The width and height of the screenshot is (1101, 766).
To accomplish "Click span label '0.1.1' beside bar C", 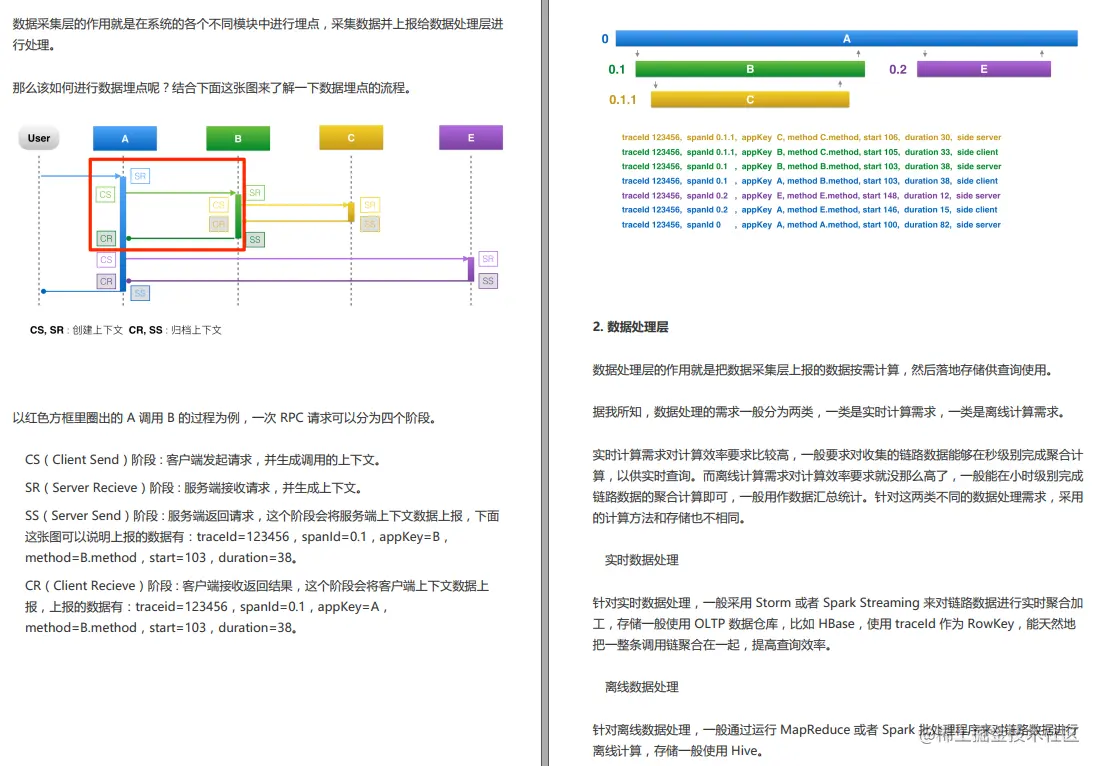I will tap(623, 100).
